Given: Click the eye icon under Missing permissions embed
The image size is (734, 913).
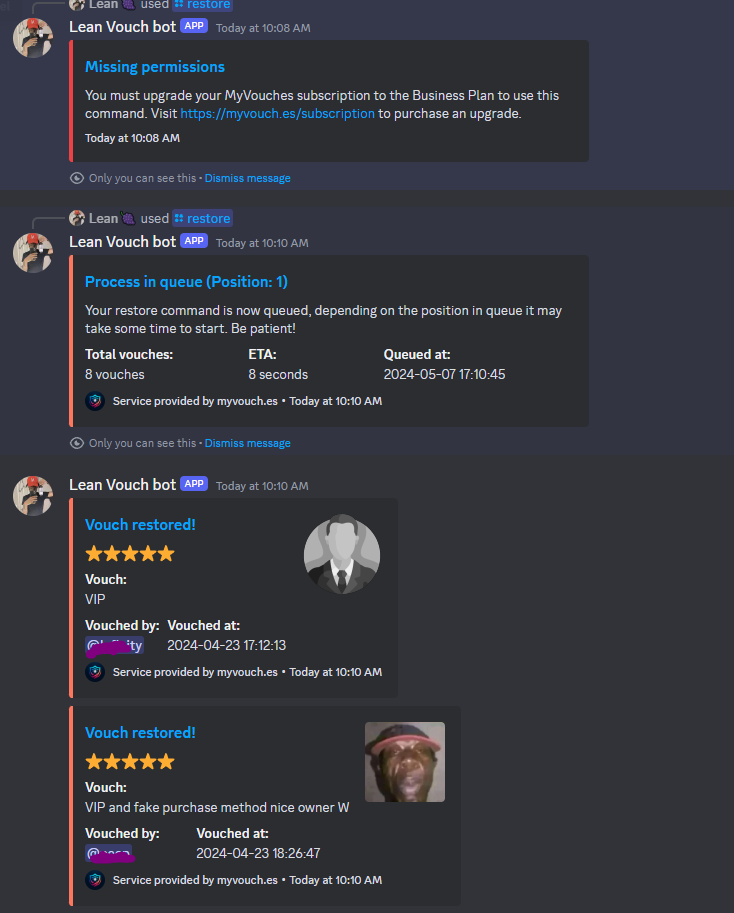Looking at the screenshot, I should [77, 178].
